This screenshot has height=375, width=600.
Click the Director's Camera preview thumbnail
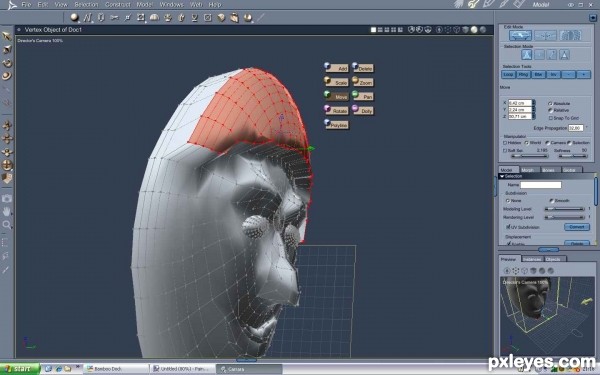(547, 316)
